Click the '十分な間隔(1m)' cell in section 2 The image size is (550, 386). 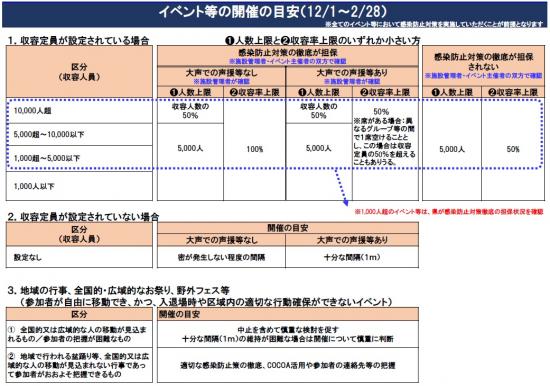(x=352, y=257)
